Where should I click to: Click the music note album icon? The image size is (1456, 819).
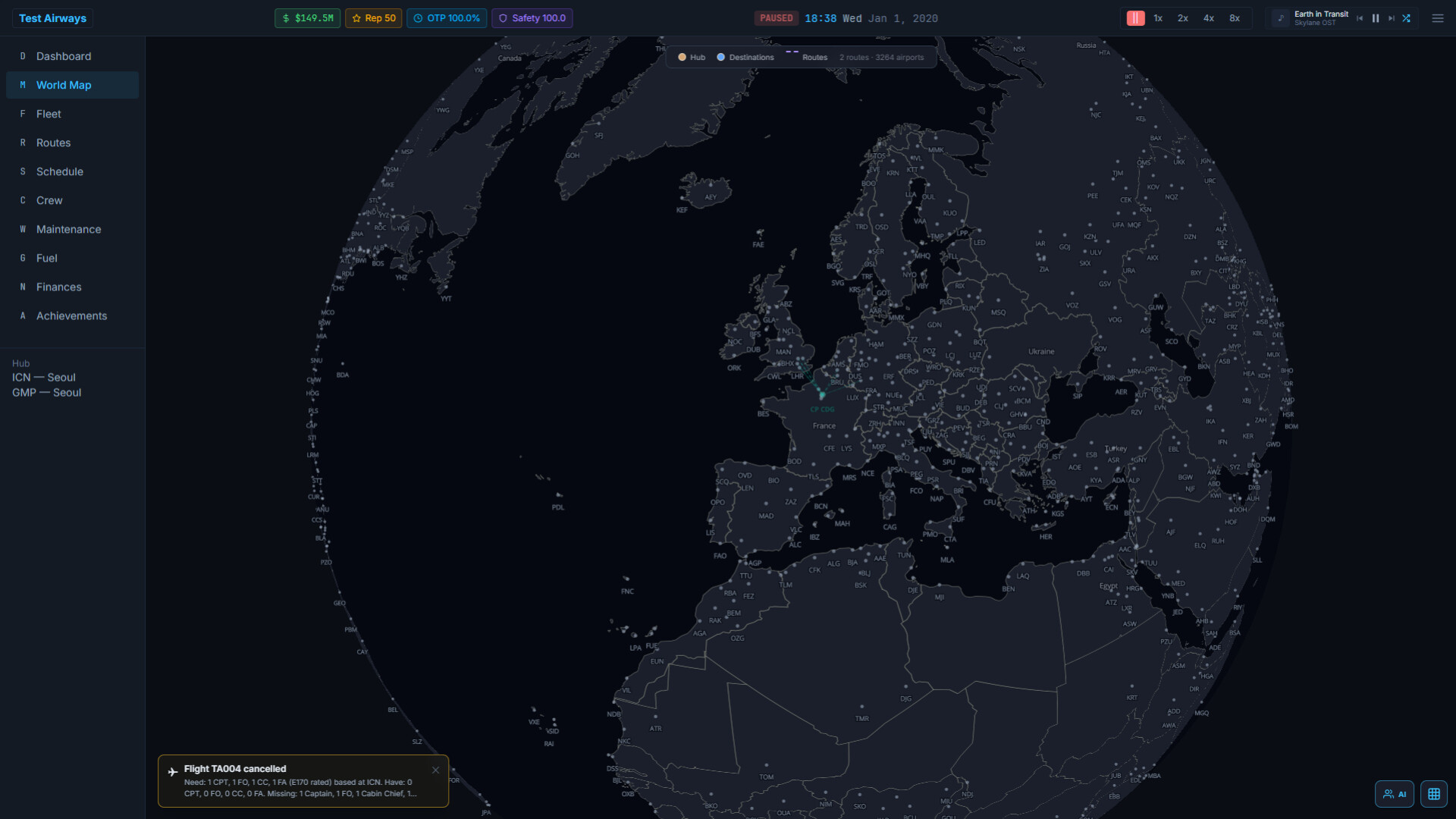click(x=1281, y=18)
